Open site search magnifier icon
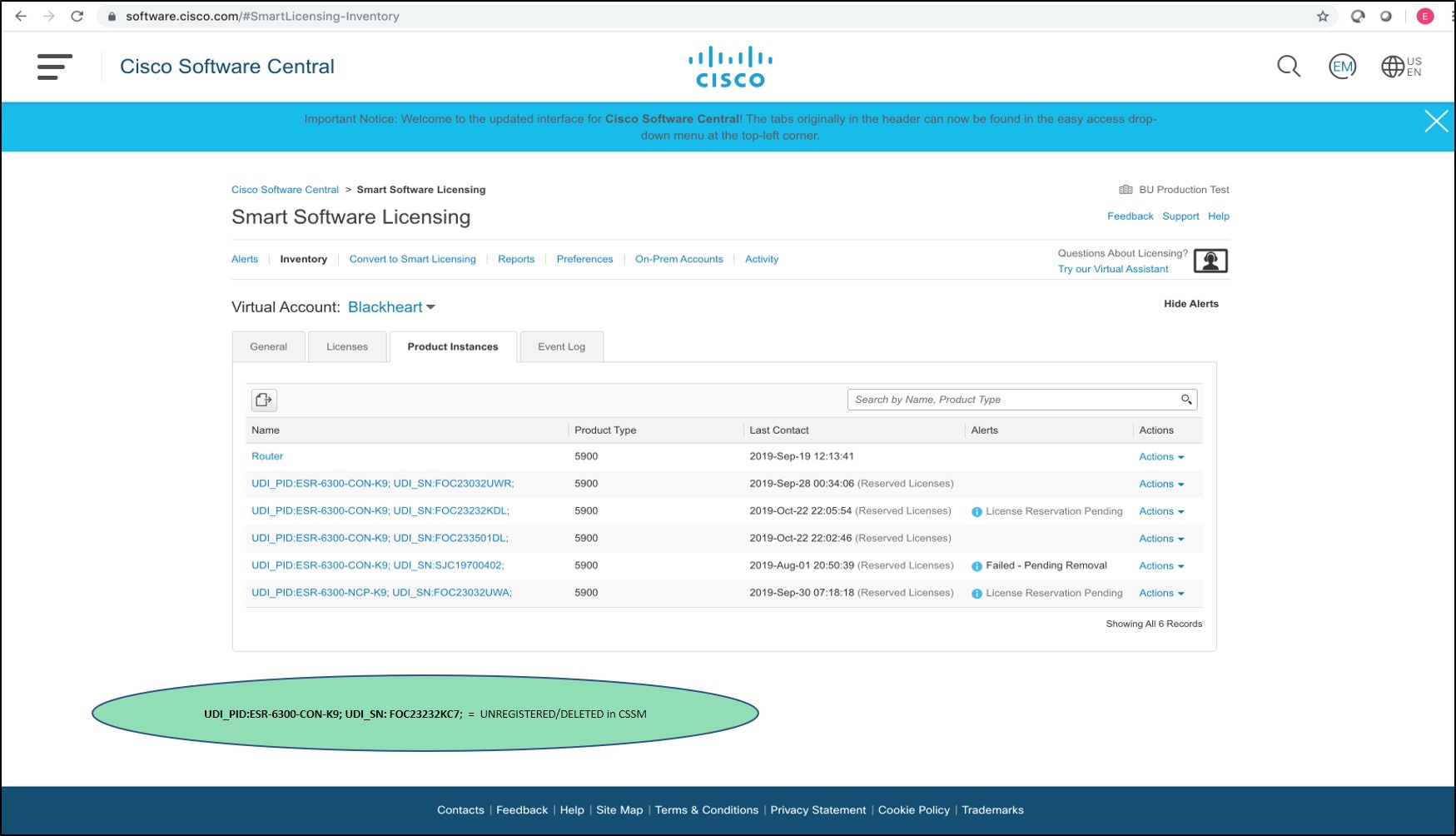The width and height of the screenshot is (1456, 836). coord(1289,66)
